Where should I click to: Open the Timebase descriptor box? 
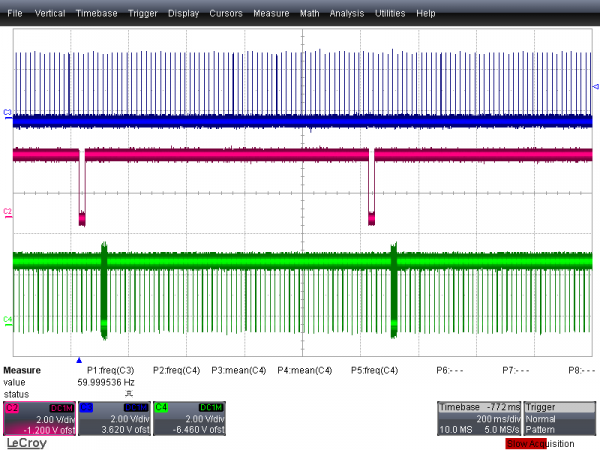tap(479, 417)
